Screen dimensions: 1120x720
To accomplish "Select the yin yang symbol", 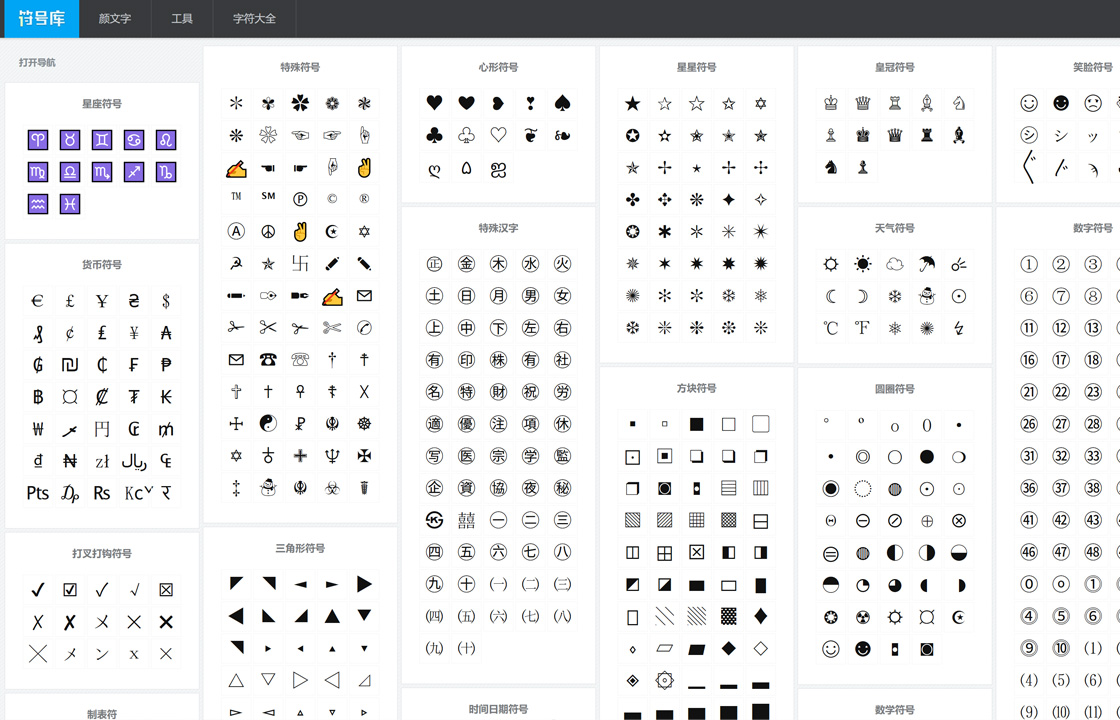I will [268, 424].
